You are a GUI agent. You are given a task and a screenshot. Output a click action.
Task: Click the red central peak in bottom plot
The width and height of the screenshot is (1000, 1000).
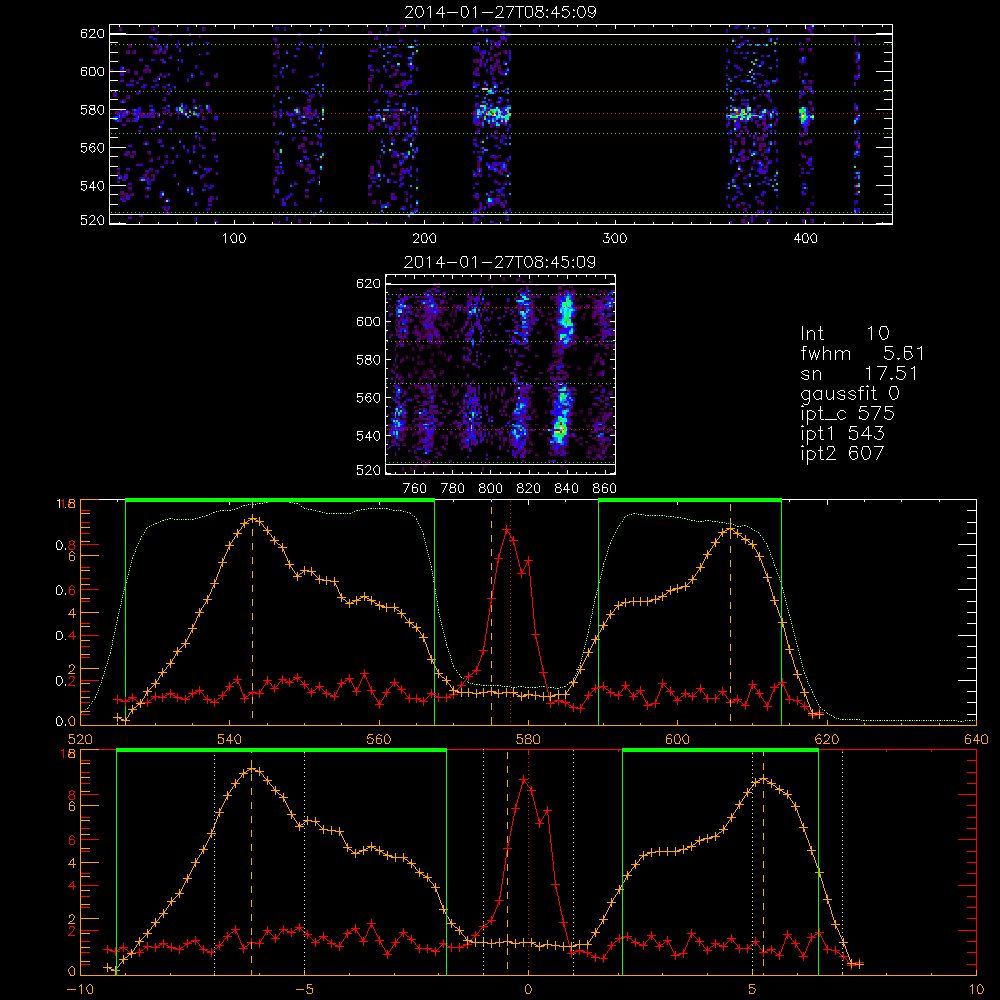[x=524, y=779]
